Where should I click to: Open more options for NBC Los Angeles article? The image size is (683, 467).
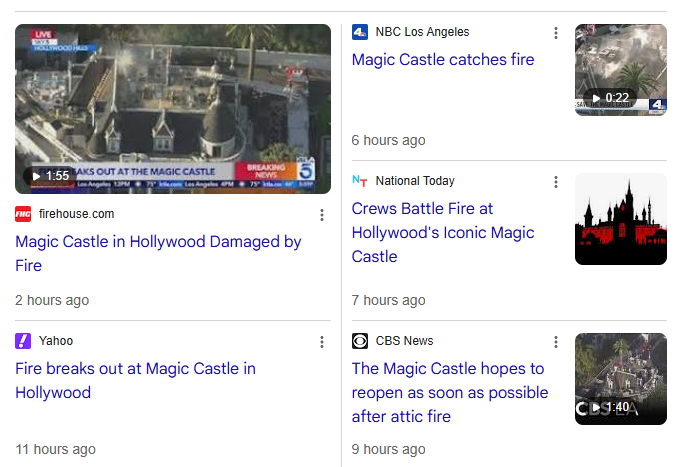556,33
